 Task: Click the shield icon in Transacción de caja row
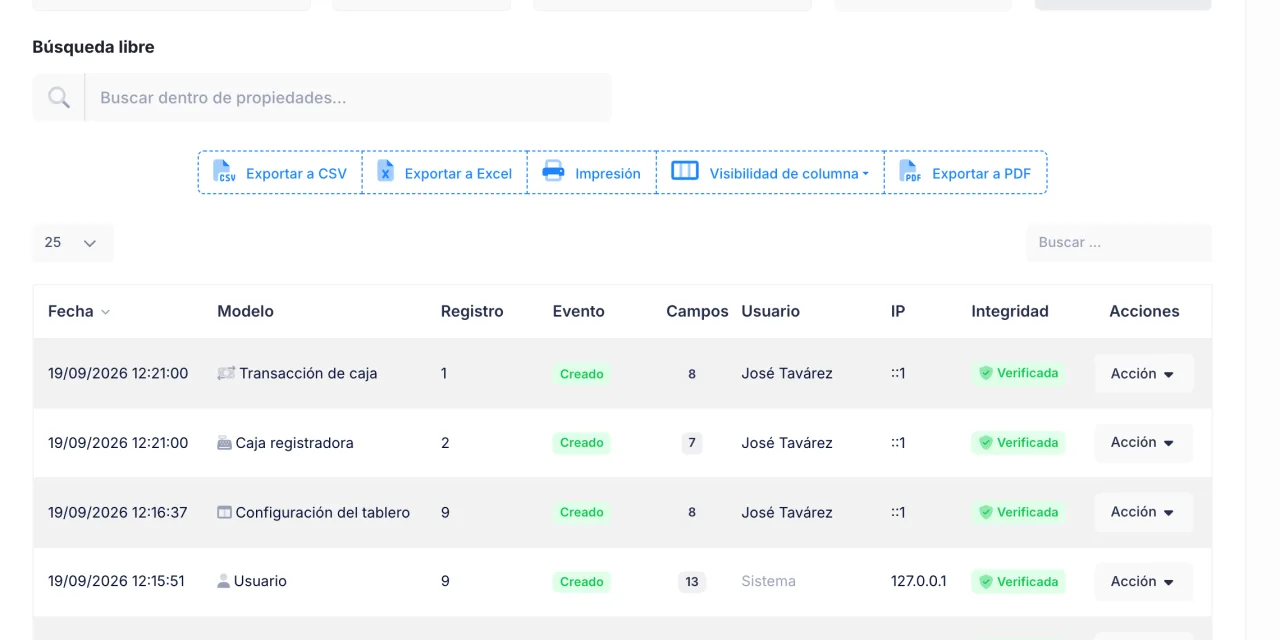985,373
